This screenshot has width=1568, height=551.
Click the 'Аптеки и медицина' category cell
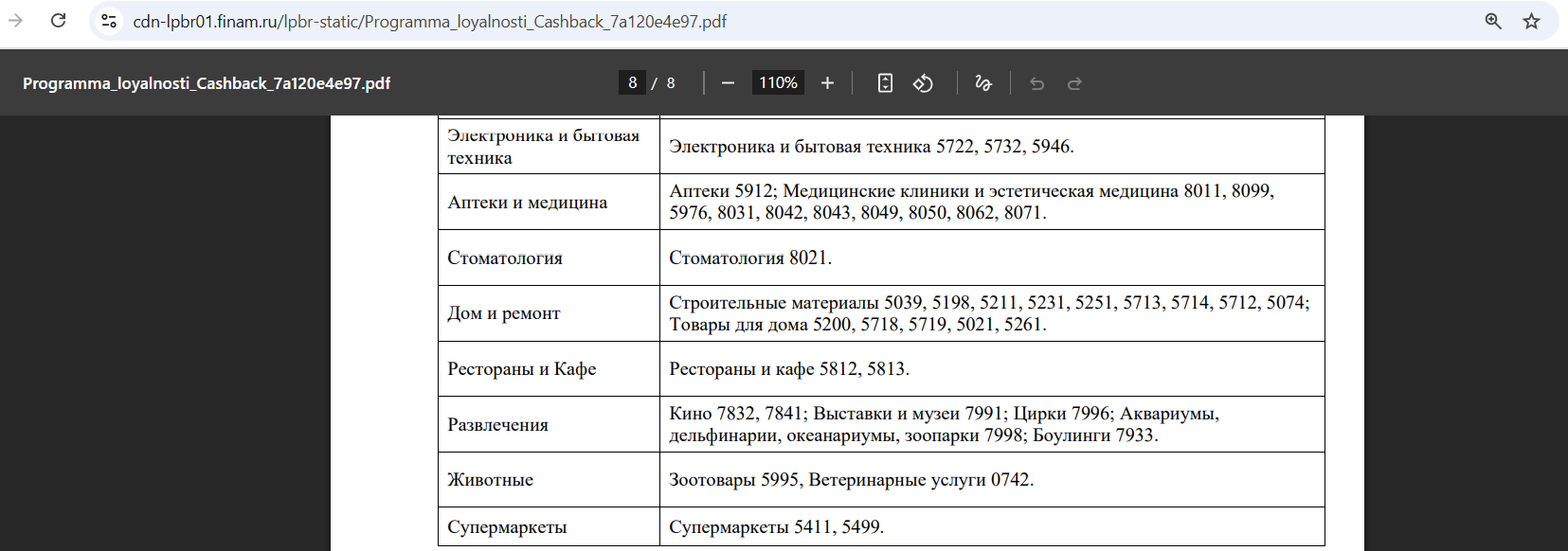pyautogui.click(x=549, y=202)
